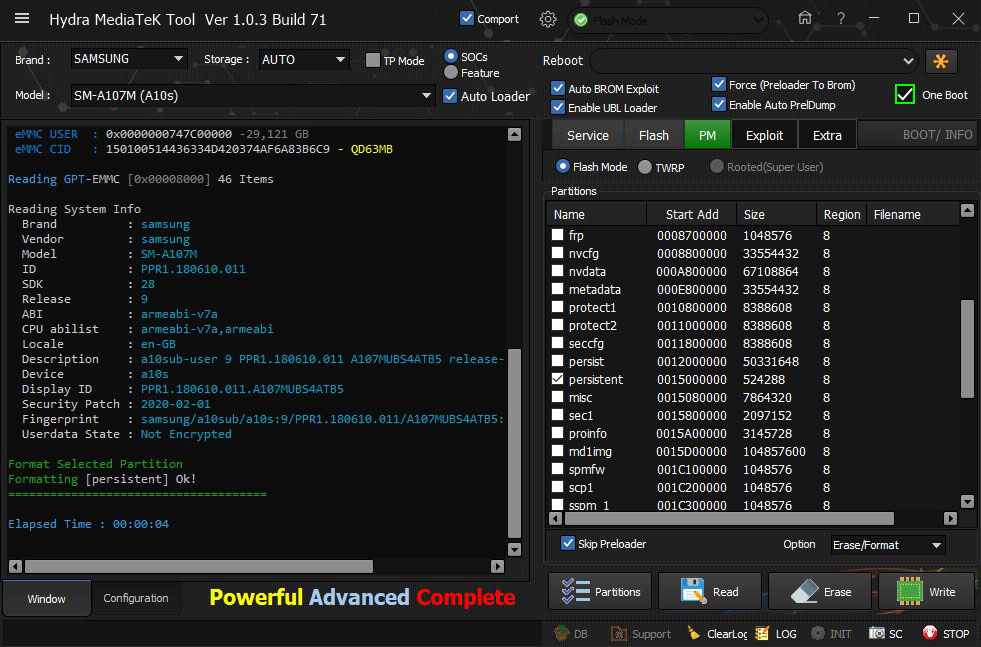Click the orange asterisk reboot icon
The width and height of the screenshot is (981, 647).
tap(940, 60)
